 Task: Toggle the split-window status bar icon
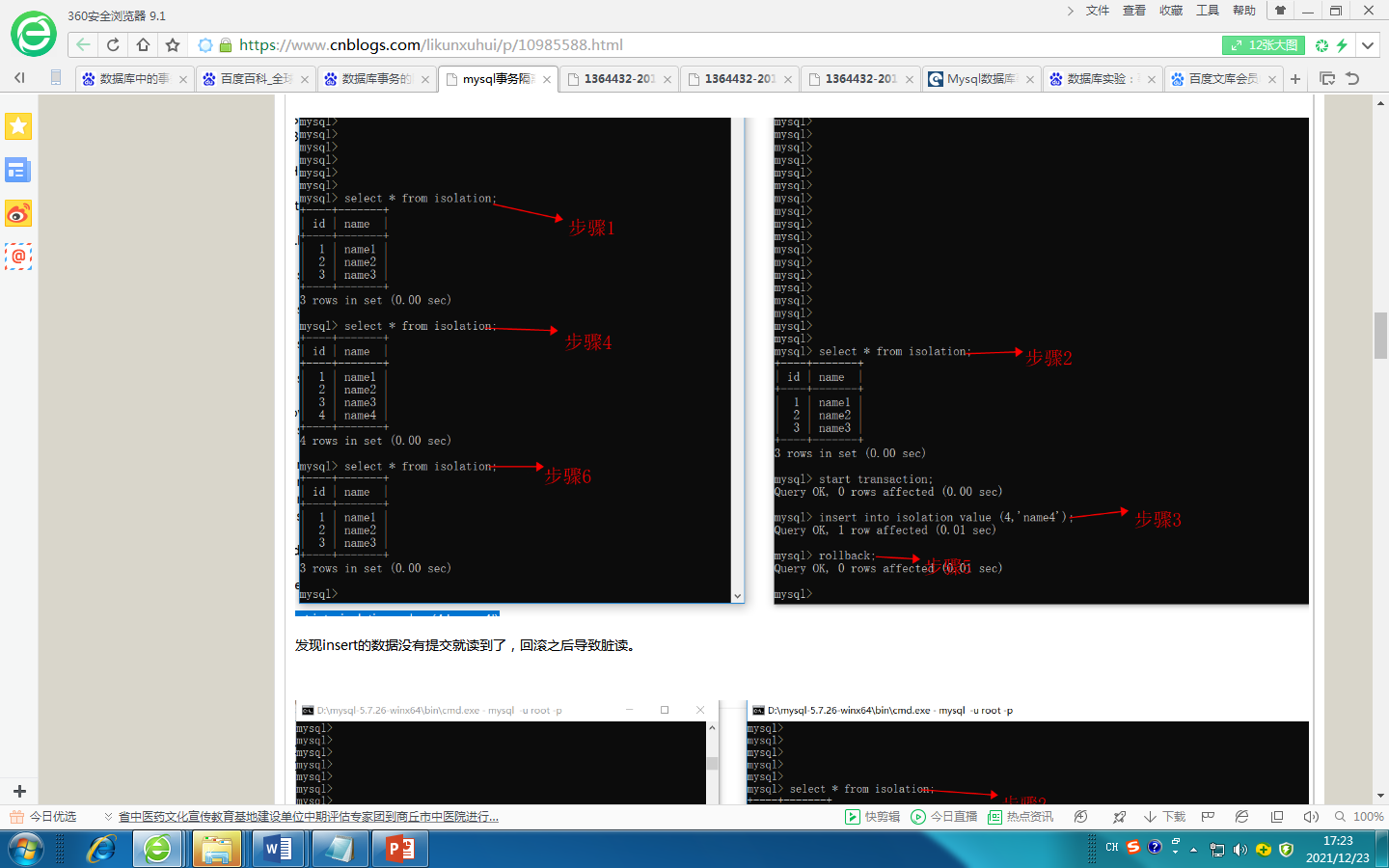pyautogui.click(x=1277, y=817)
